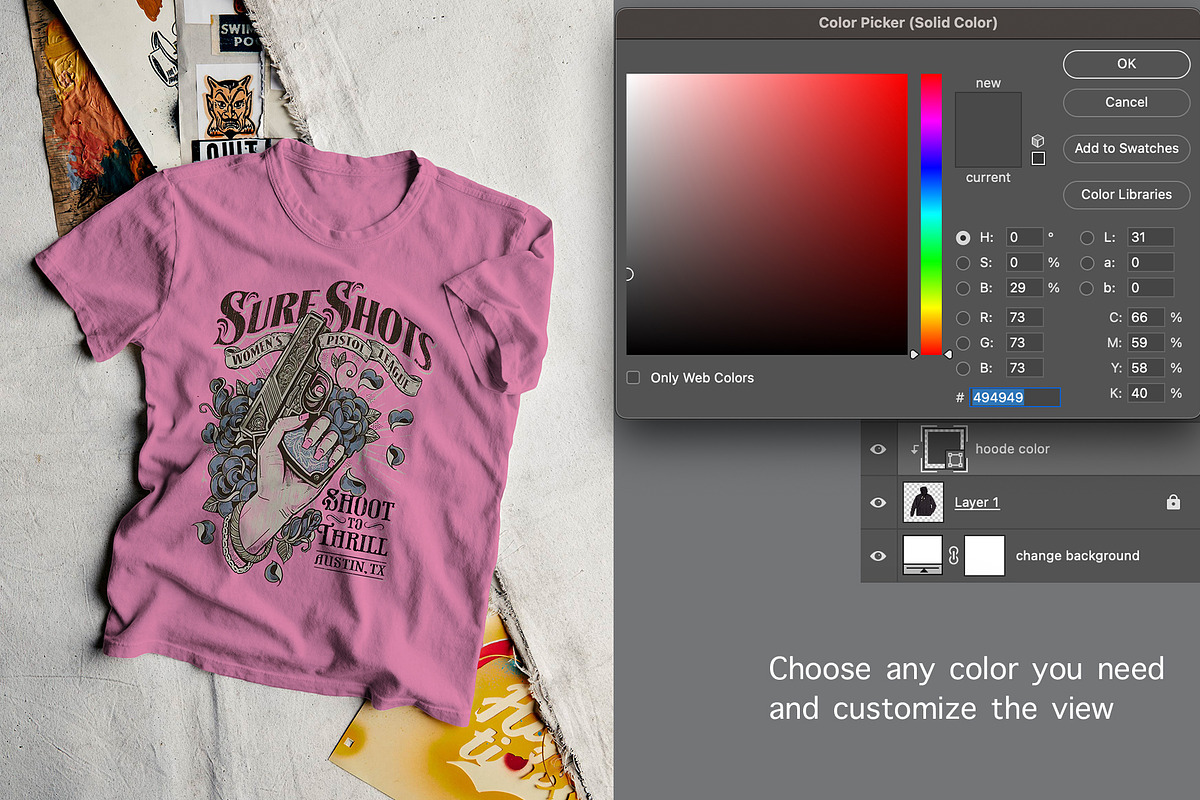Image resolution: width=1200 pixels, height=800 pixels.
Task: Hide the hoode color layer
Action: pos(878,449)
